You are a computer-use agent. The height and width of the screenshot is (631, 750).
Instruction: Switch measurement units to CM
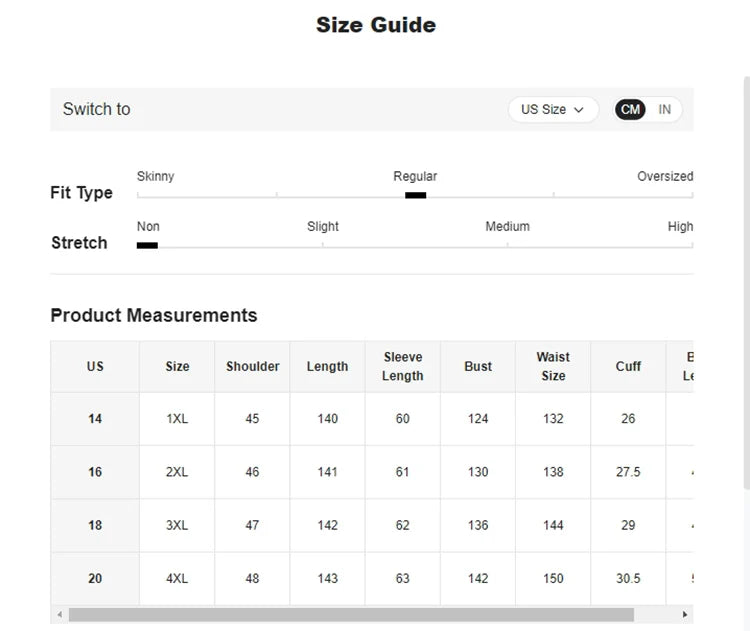point(630,110)
